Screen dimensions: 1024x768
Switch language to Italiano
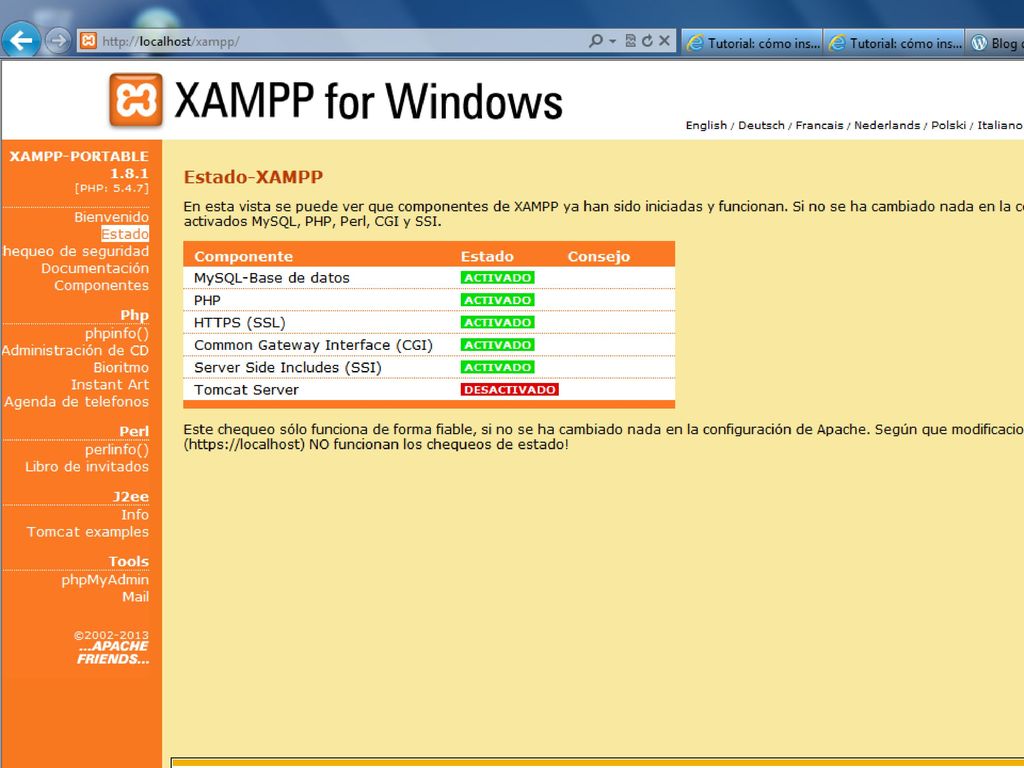[x=999, y=125]
